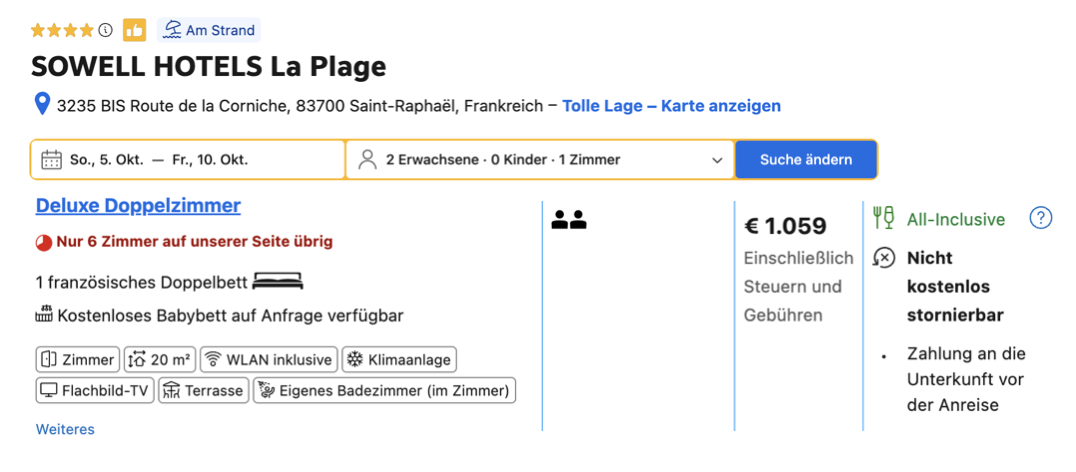The image size is (1076, 472).
Task: Click the door icon at Zimmer tag
Action: pos(48,359)
